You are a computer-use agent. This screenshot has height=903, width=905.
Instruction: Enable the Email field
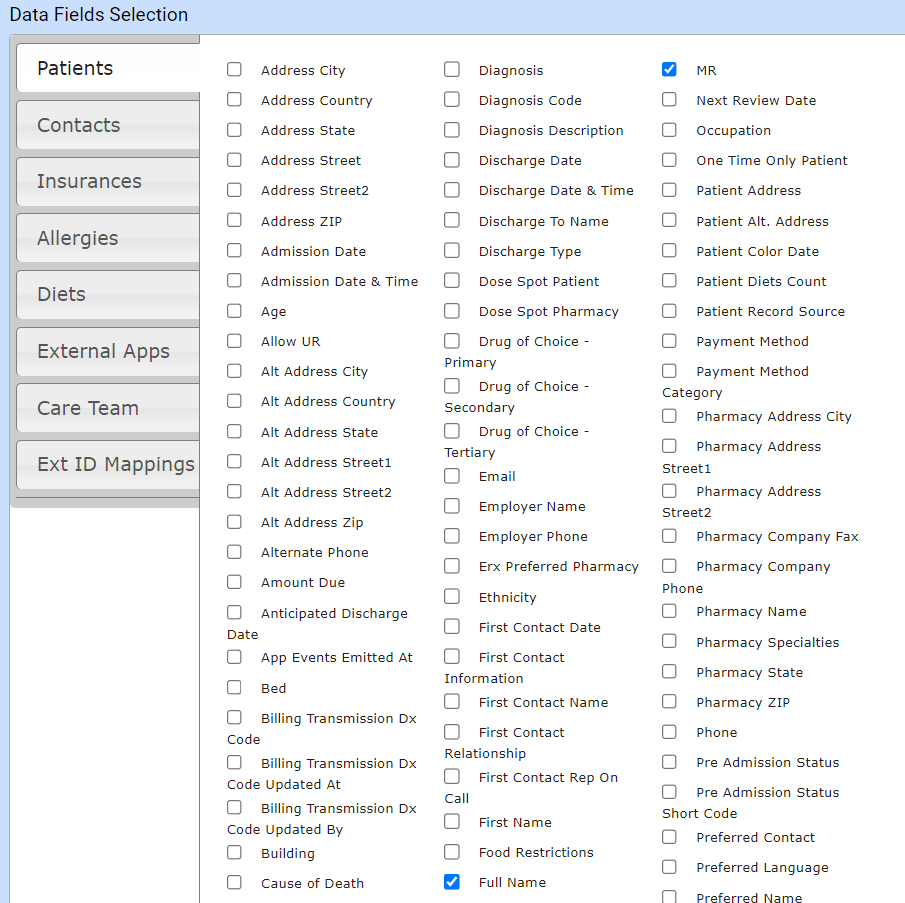point(452,475)
